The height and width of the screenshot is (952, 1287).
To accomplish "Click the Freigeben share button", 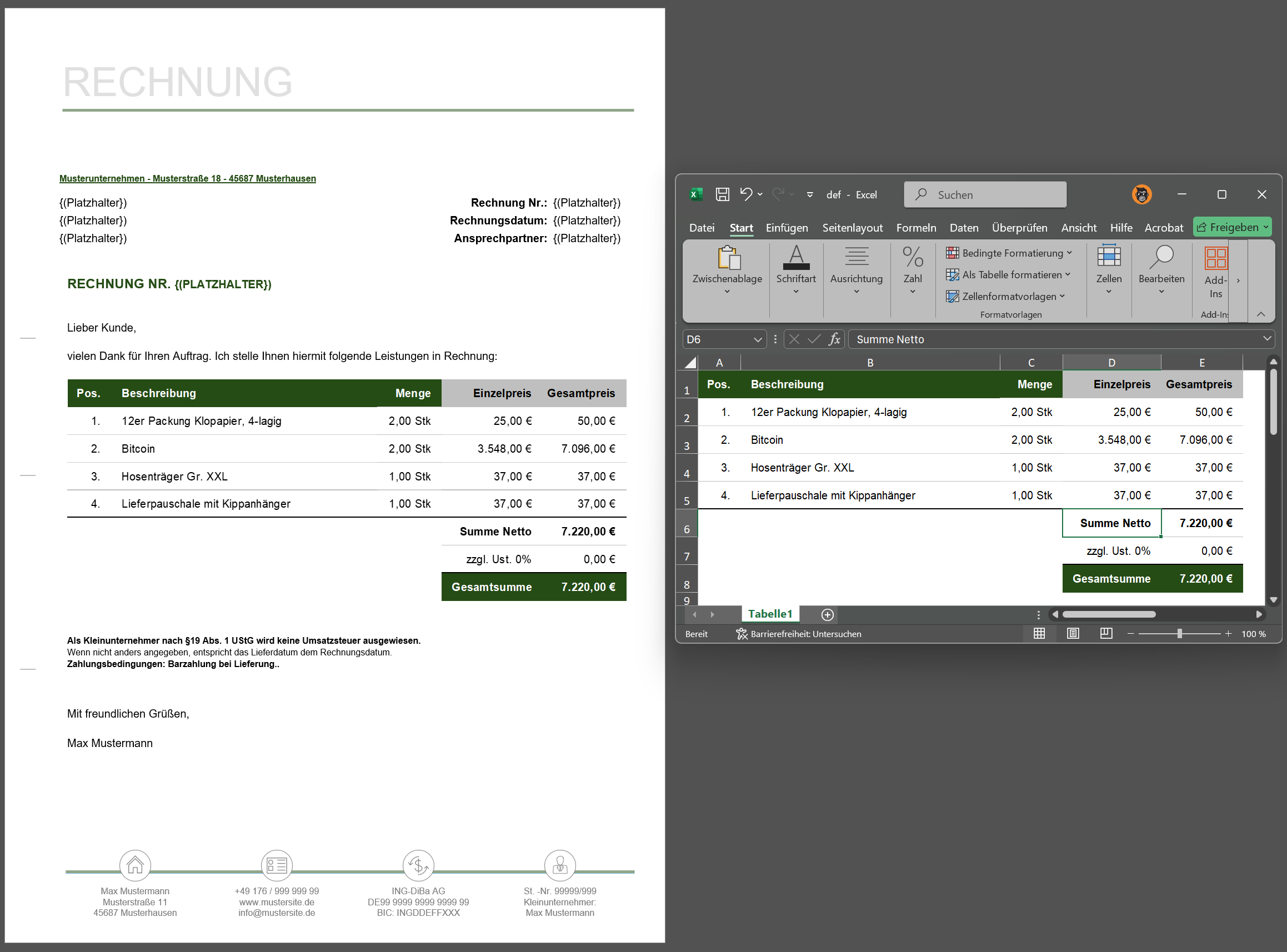I will click(1231, 227).
